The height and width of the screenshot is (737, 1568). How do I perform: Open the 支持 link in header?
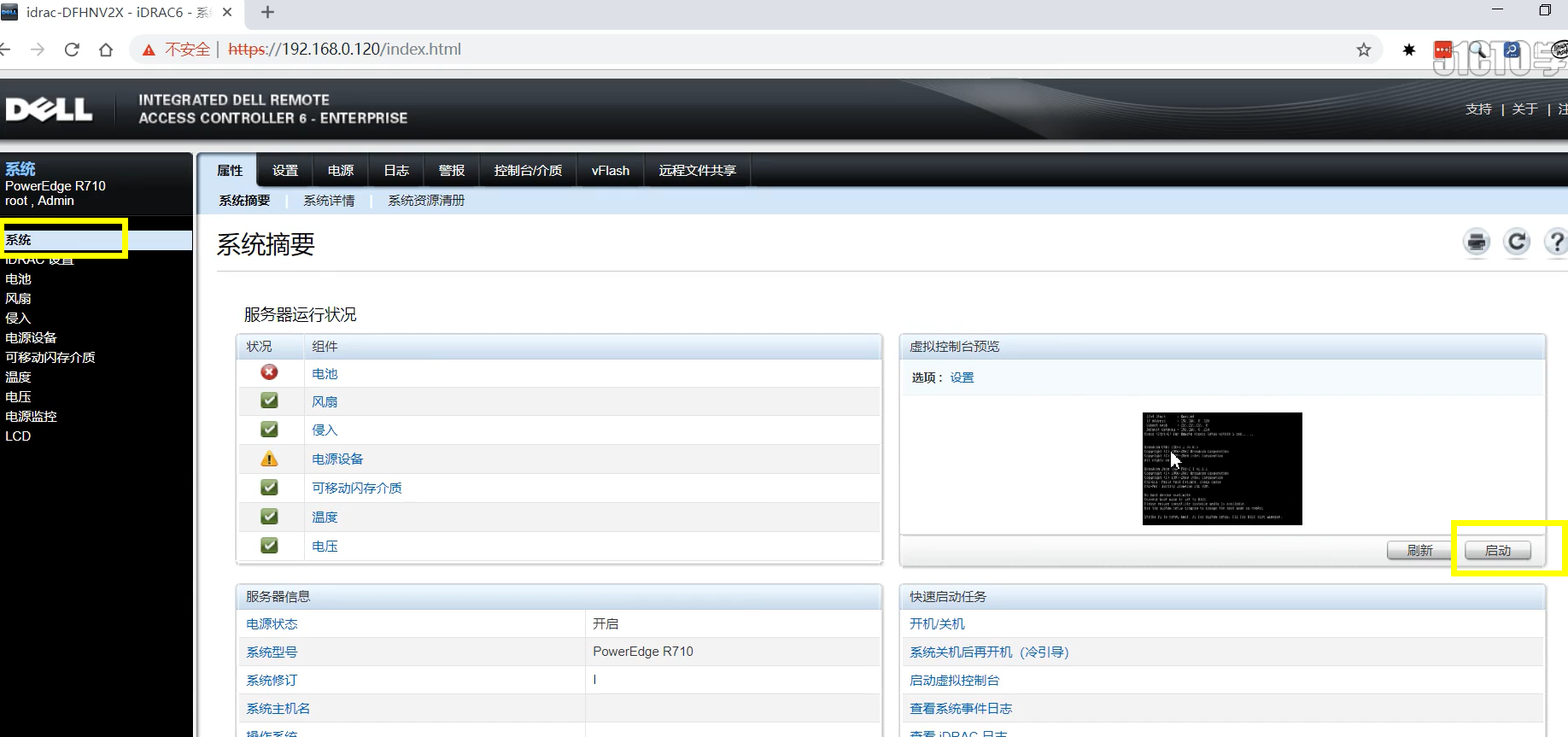point(1478,109)
